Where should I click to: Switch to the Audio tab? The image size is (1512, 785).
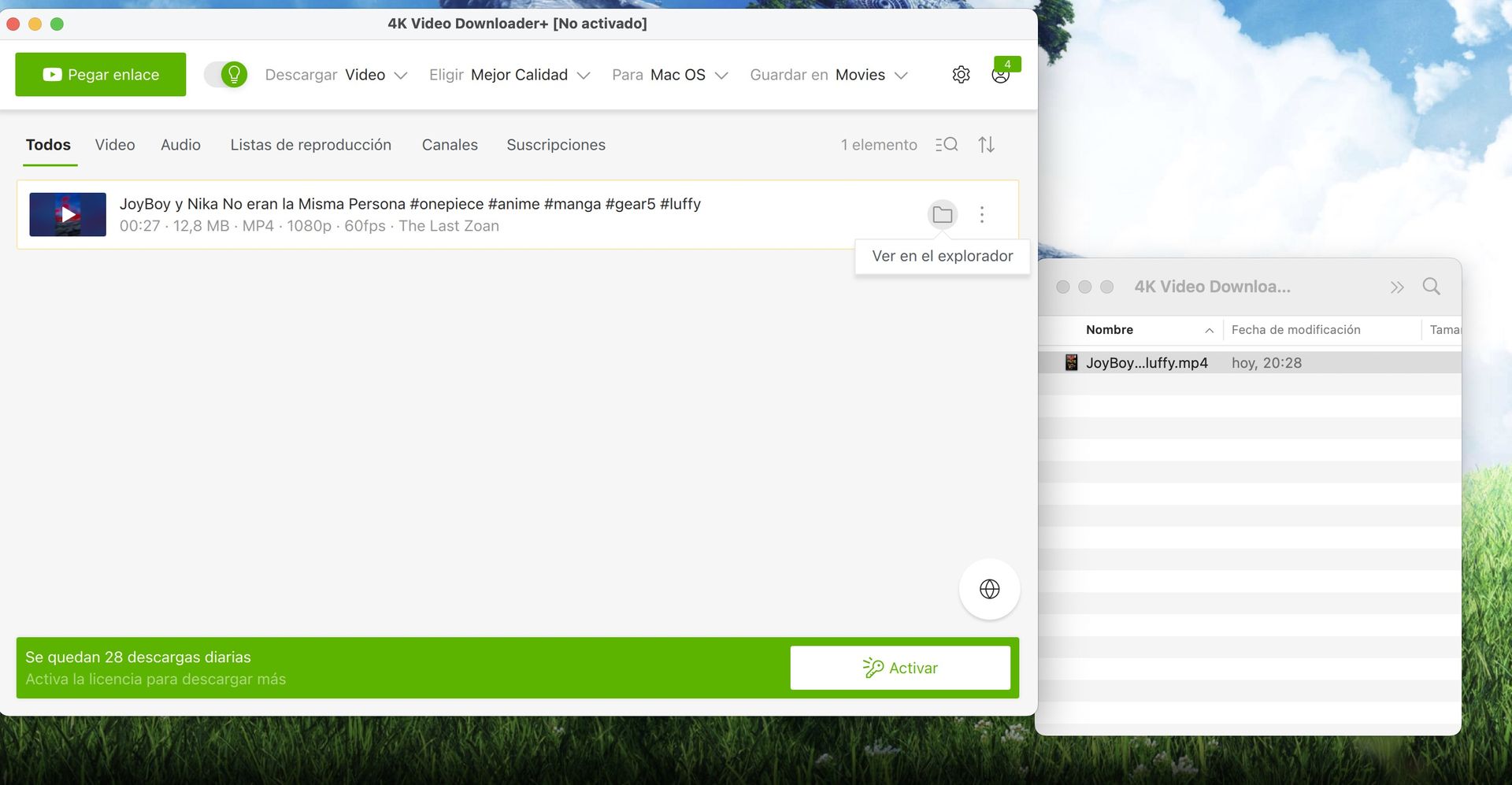click(180, 145)
